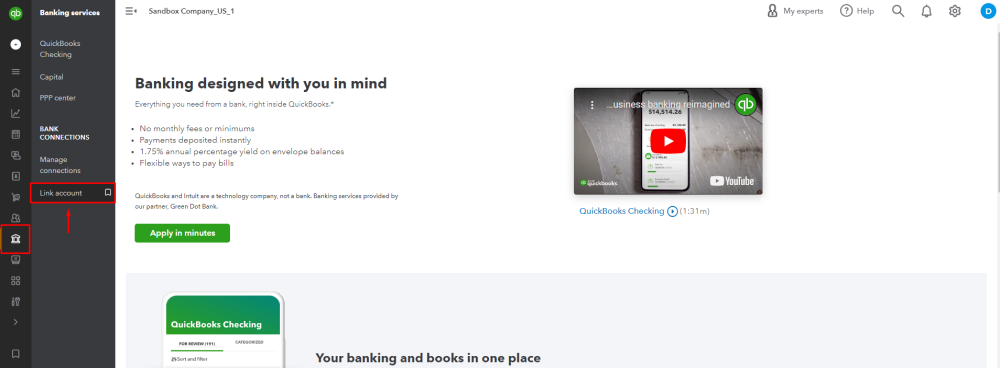
Task: Open the four-squares apps icon
Action: [16, 281]
